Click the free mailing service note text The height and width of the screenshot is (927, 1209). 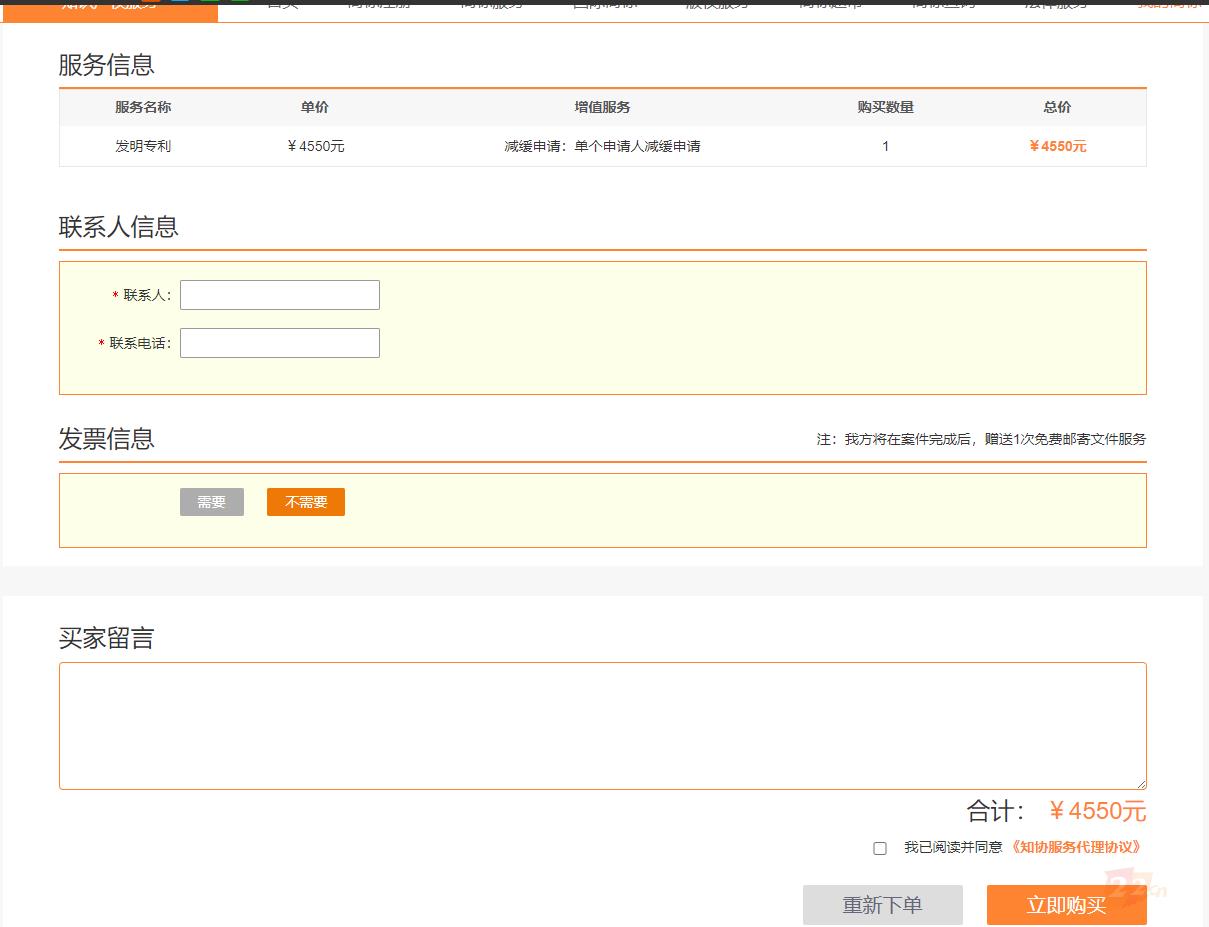pyautogui.click(x=980, y=439)
